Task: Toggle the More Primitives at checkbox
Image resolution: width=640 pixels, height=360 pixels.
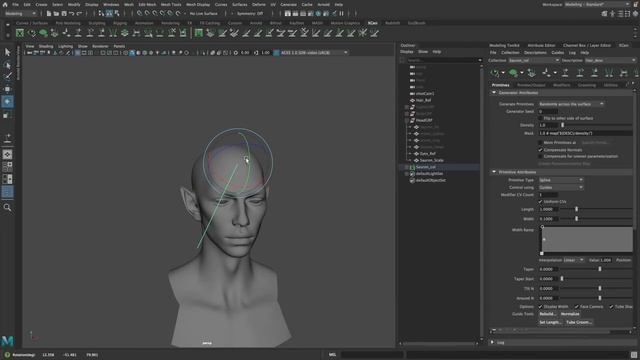Action: pyautogui.click(x=540, y=143)
